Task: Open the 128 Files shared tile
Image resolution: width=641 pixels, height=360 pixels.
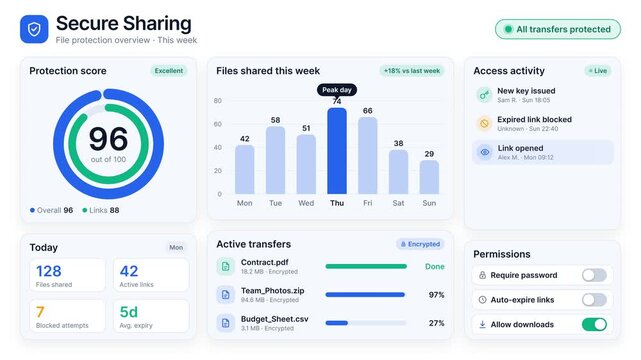Action: point(67,275)
